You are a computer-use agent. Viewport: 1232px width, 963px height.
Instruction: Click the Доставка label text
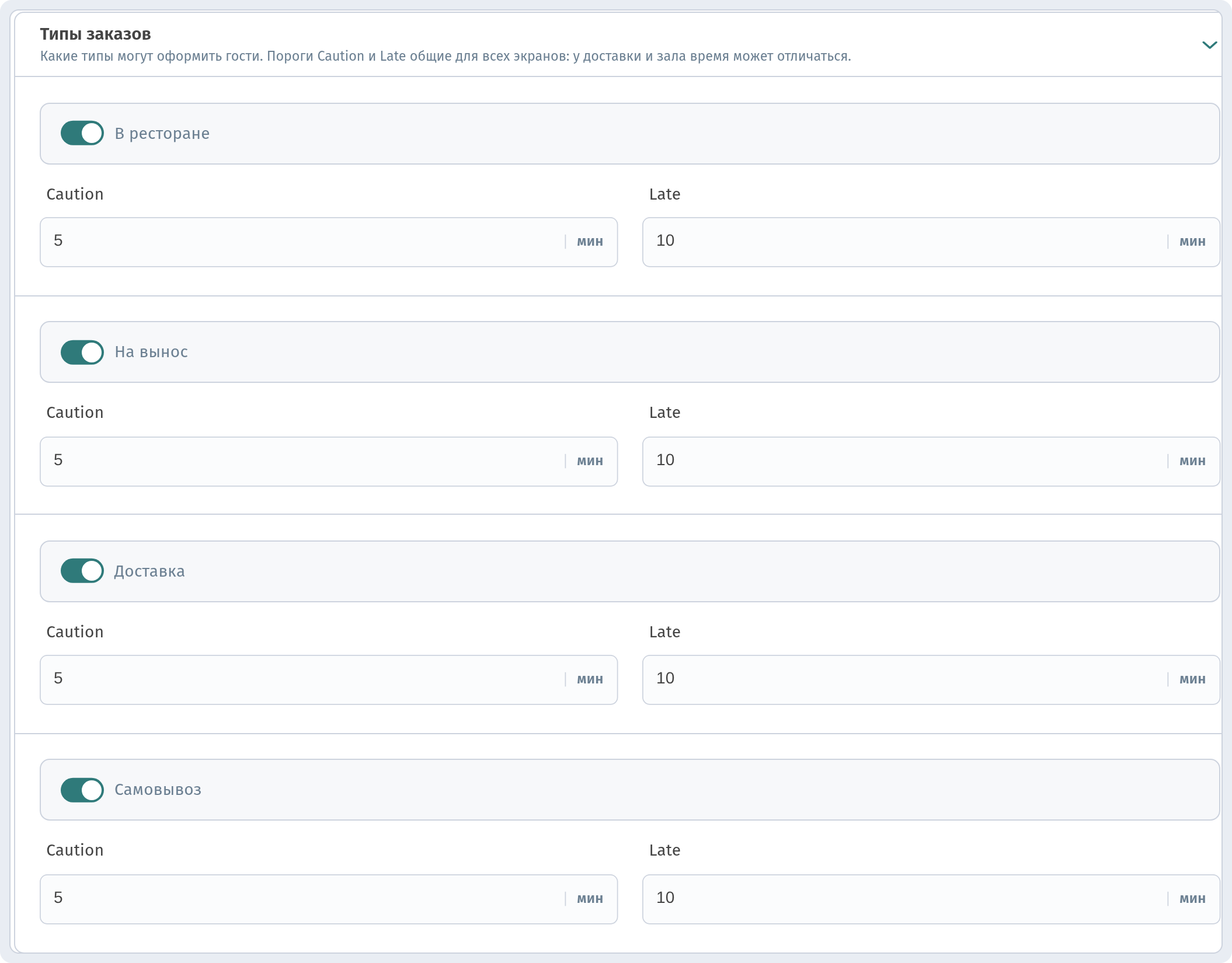coord(149,571)
